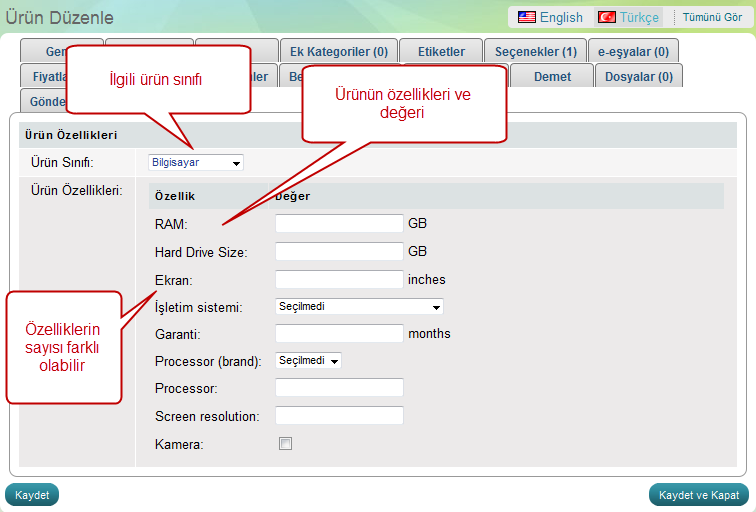Open the Ürün Sınıfı dropdown showing Bilgisayar
Screen dimensions: 756x512
(195, 162)
